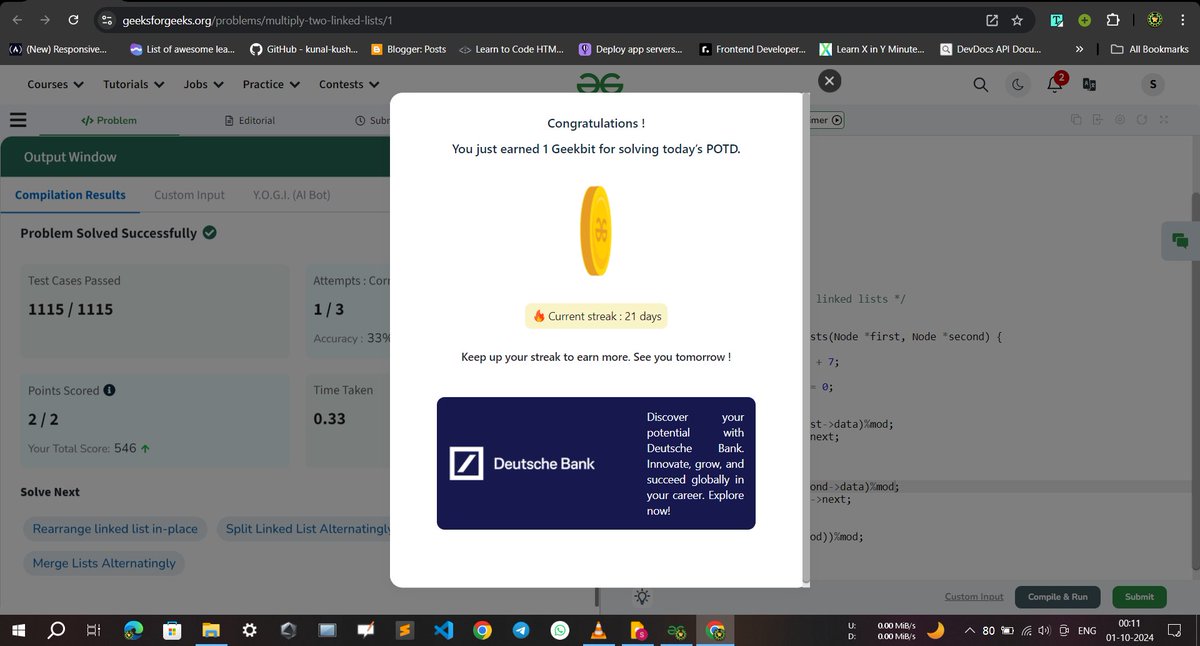Open the language translate icon in header
The height and width of the screenshot is (646, 1200).
coord(1090,85)
